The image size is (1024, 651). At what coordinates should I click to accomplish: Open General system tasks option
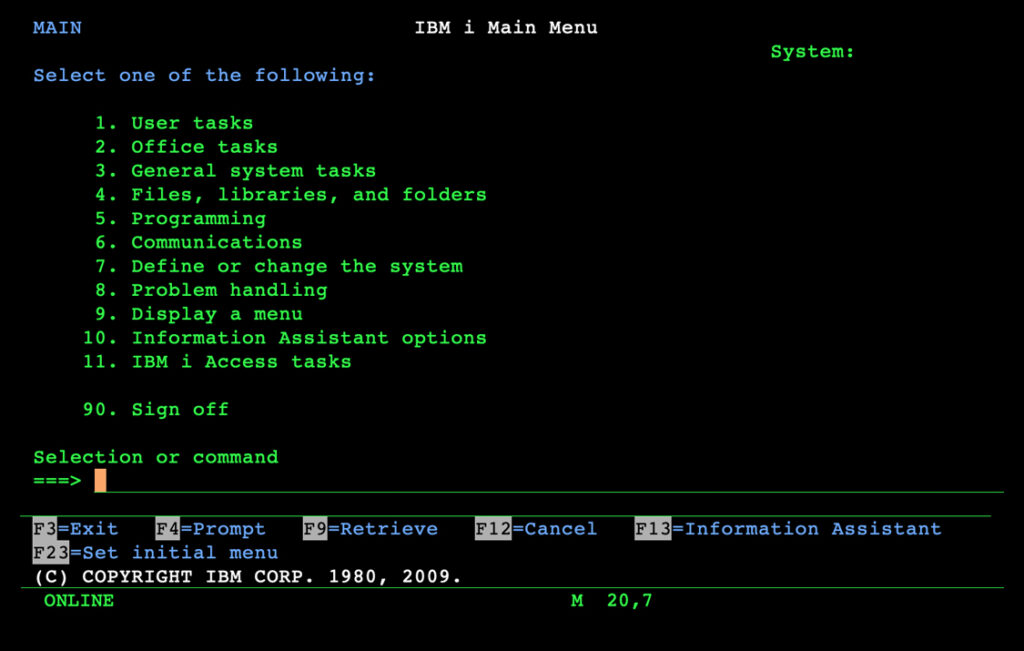point(253,171)
